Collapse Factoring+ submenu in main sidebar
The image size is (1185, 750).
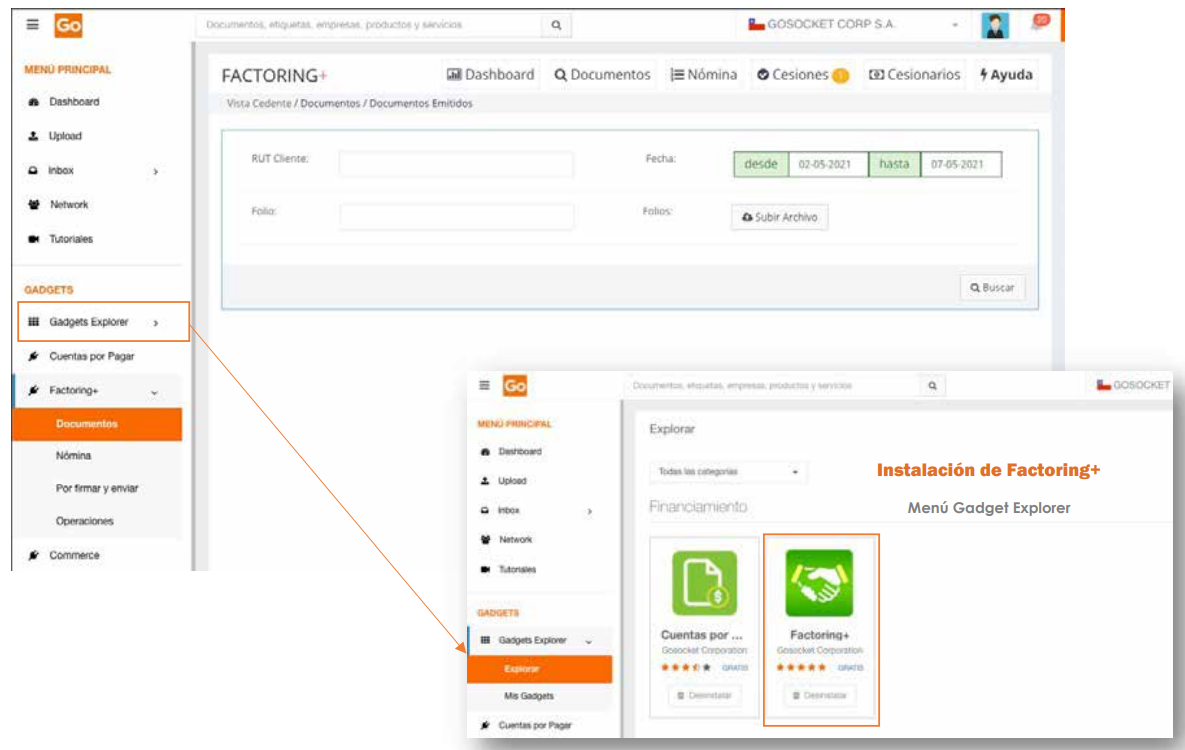click(154, 392)
